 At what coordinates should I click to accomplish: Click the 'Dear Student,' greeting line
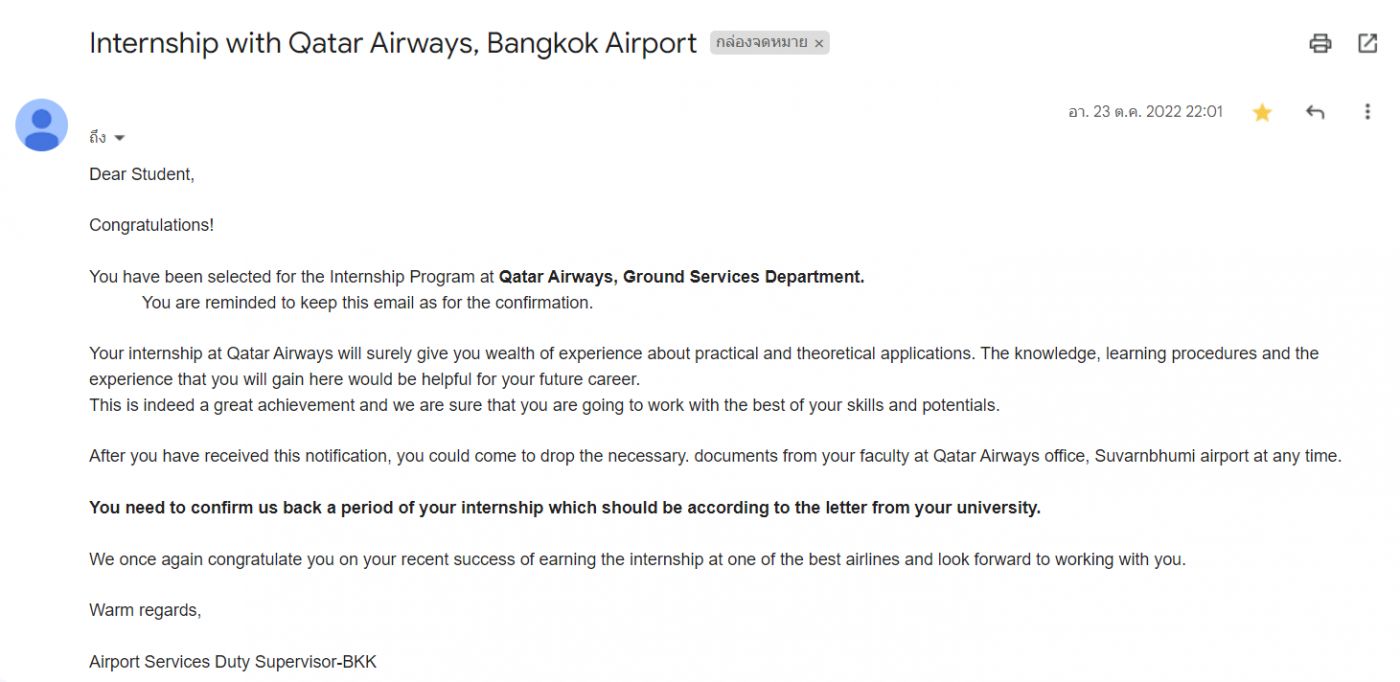[141, 174]
